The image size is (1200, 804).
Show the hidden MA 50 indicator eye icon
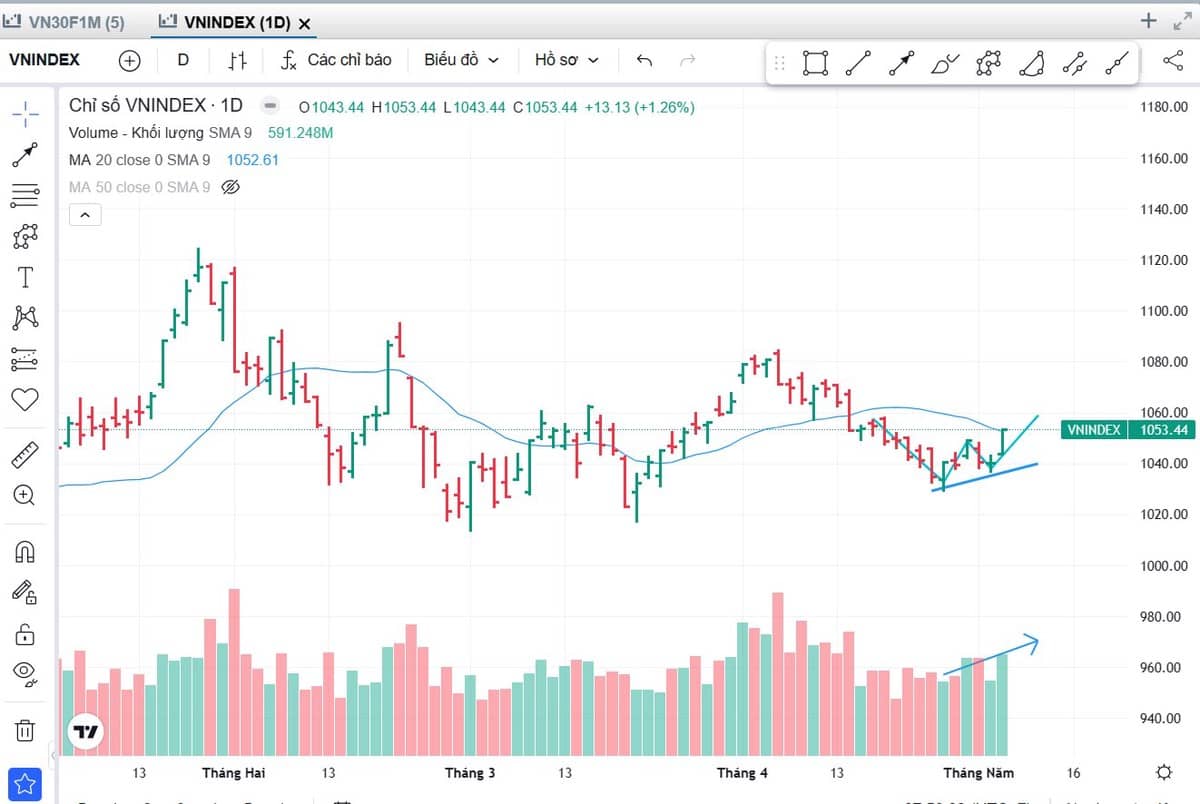click(230, 187)
